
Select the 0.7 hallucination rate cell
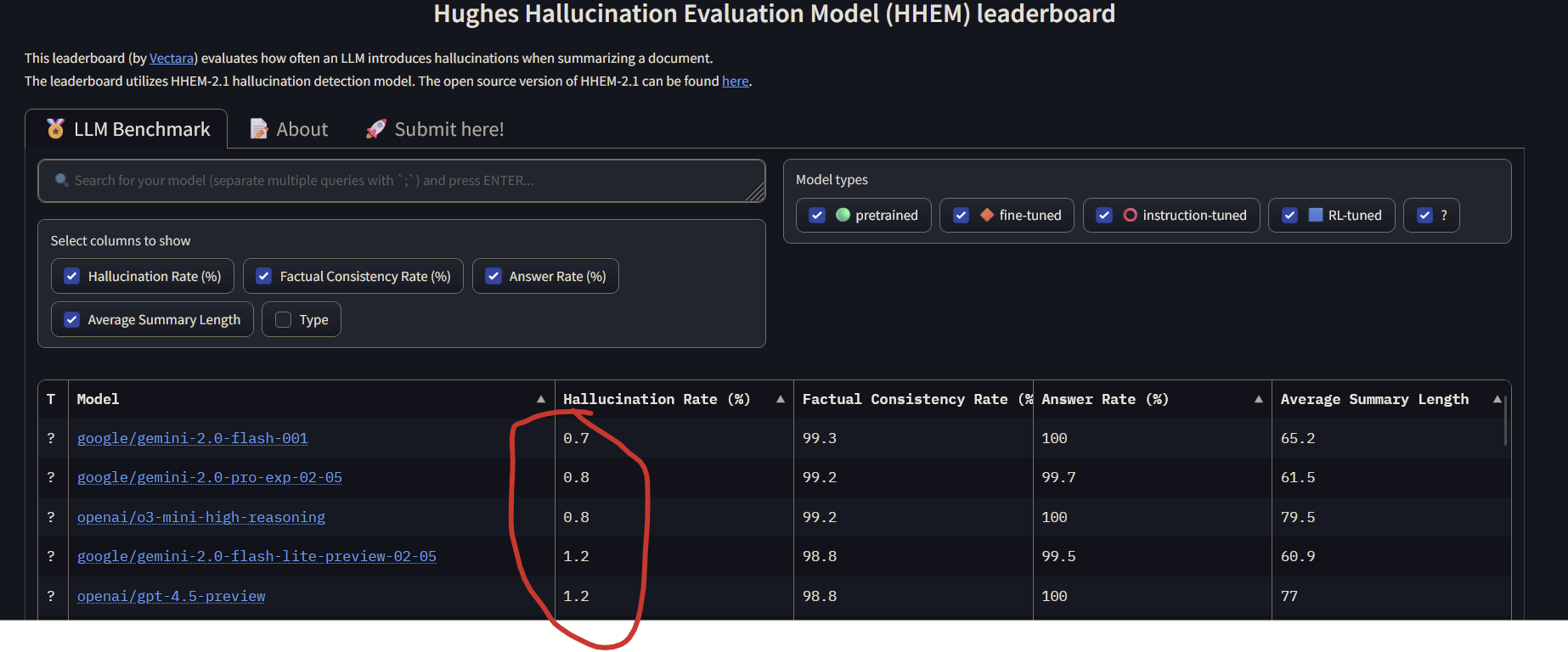[x=674, y=438]
